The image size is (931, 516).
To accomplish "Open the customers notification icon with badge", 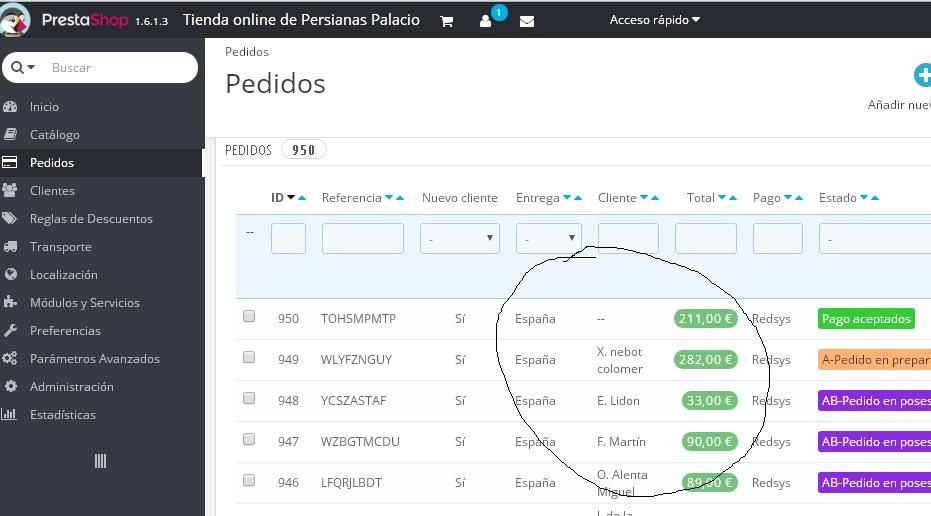I will point(486,21).
